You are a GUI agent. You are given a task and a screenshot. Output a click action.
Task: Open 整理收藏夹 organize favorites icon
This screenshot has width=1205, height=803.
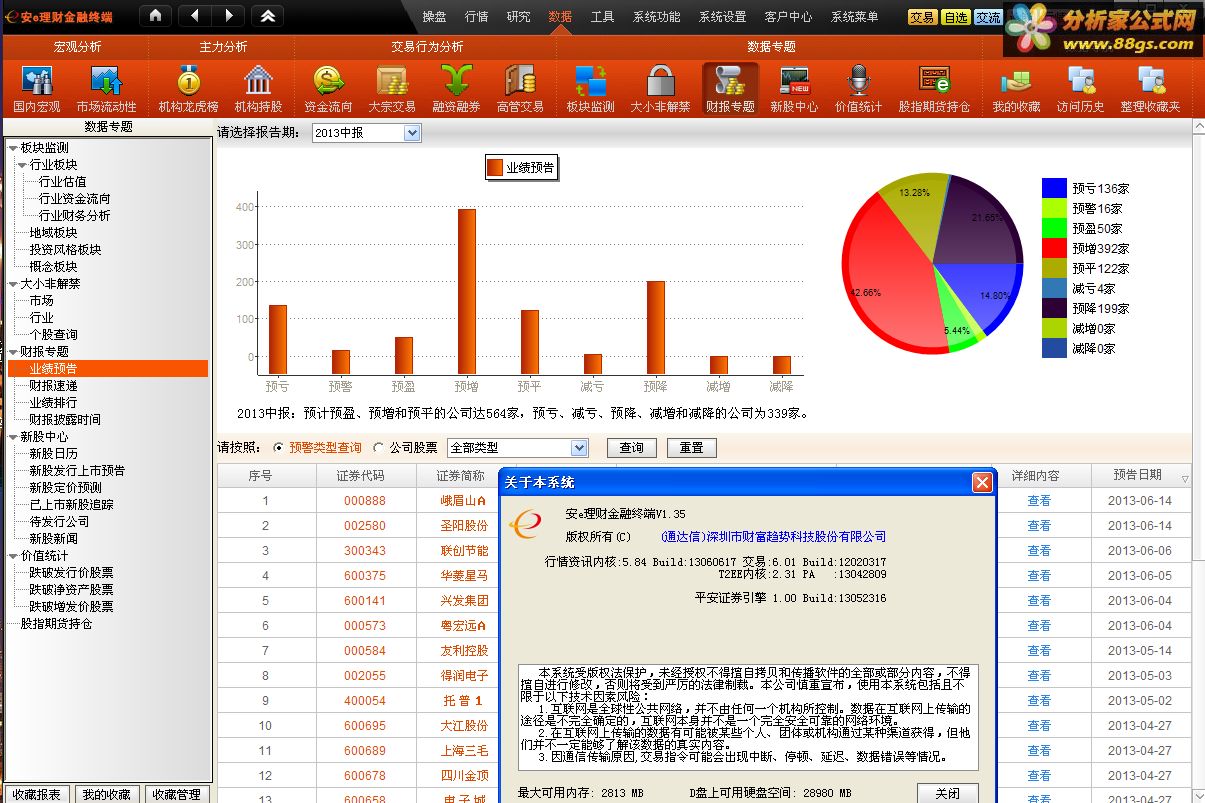click(1150, 88)
